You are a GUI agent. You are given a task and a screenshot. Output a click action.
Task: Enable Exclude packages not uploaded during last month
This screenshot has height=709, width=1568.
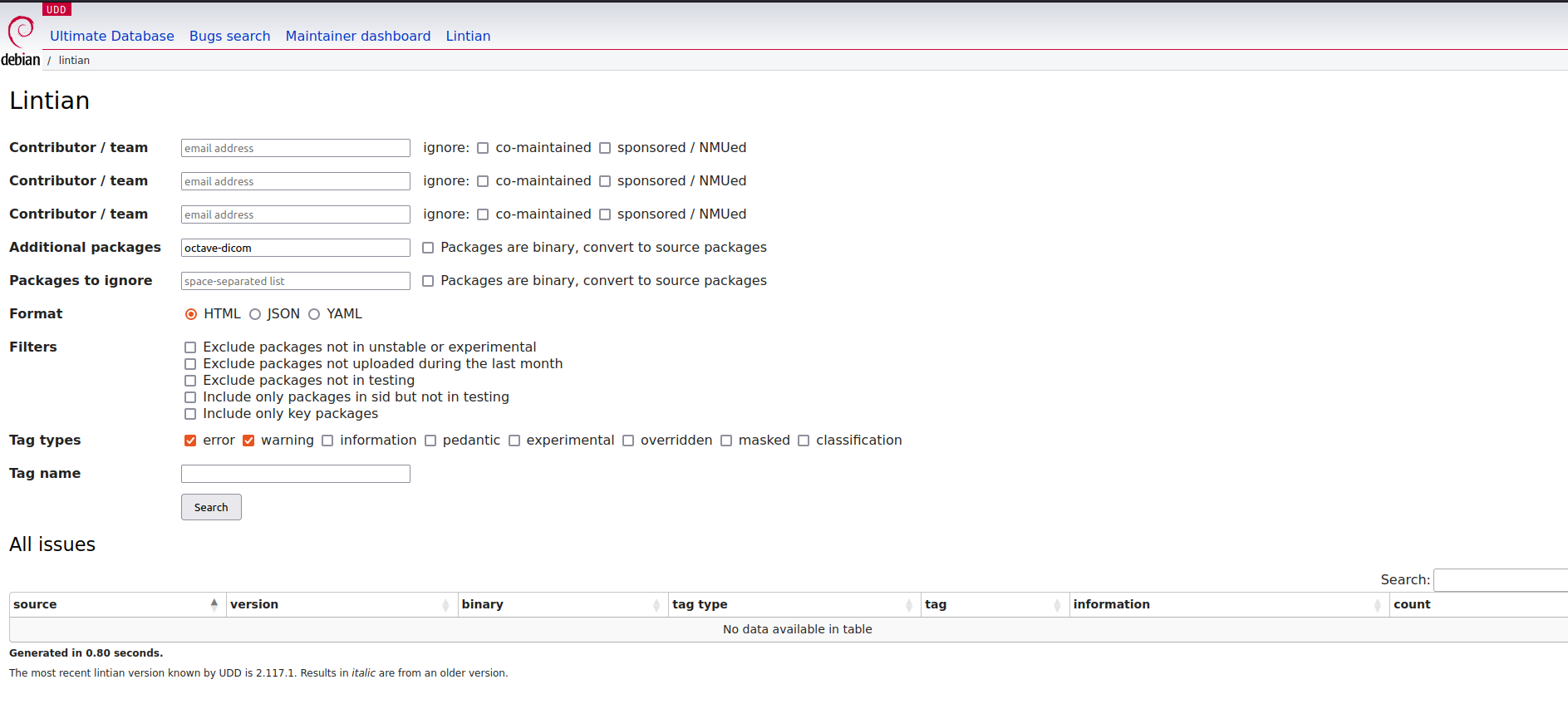[190, 364]
